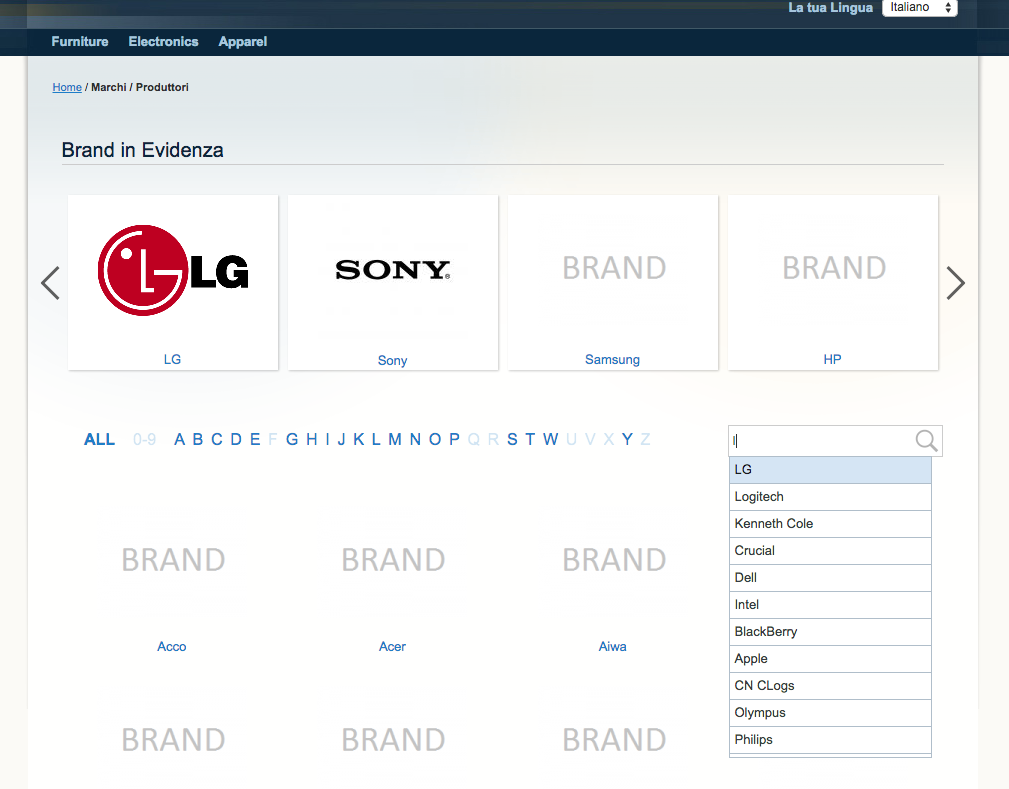This screenshot has width=1009, height=789.
Task: Open the LG logo image
Action: pos(173,270)
